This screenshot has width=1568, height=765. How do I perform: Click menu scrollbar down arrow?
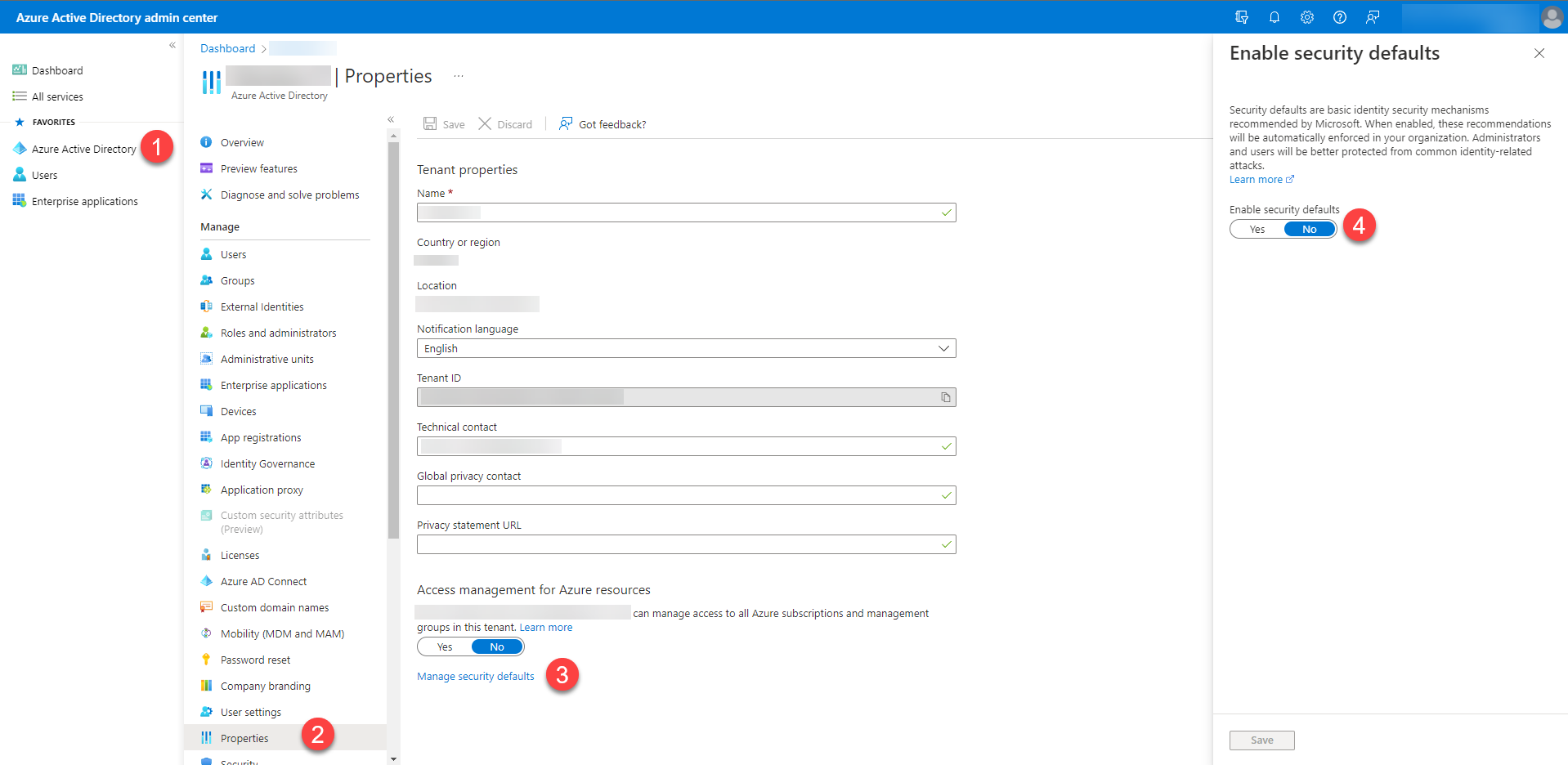pyautogui.click(x=393, y=759)
